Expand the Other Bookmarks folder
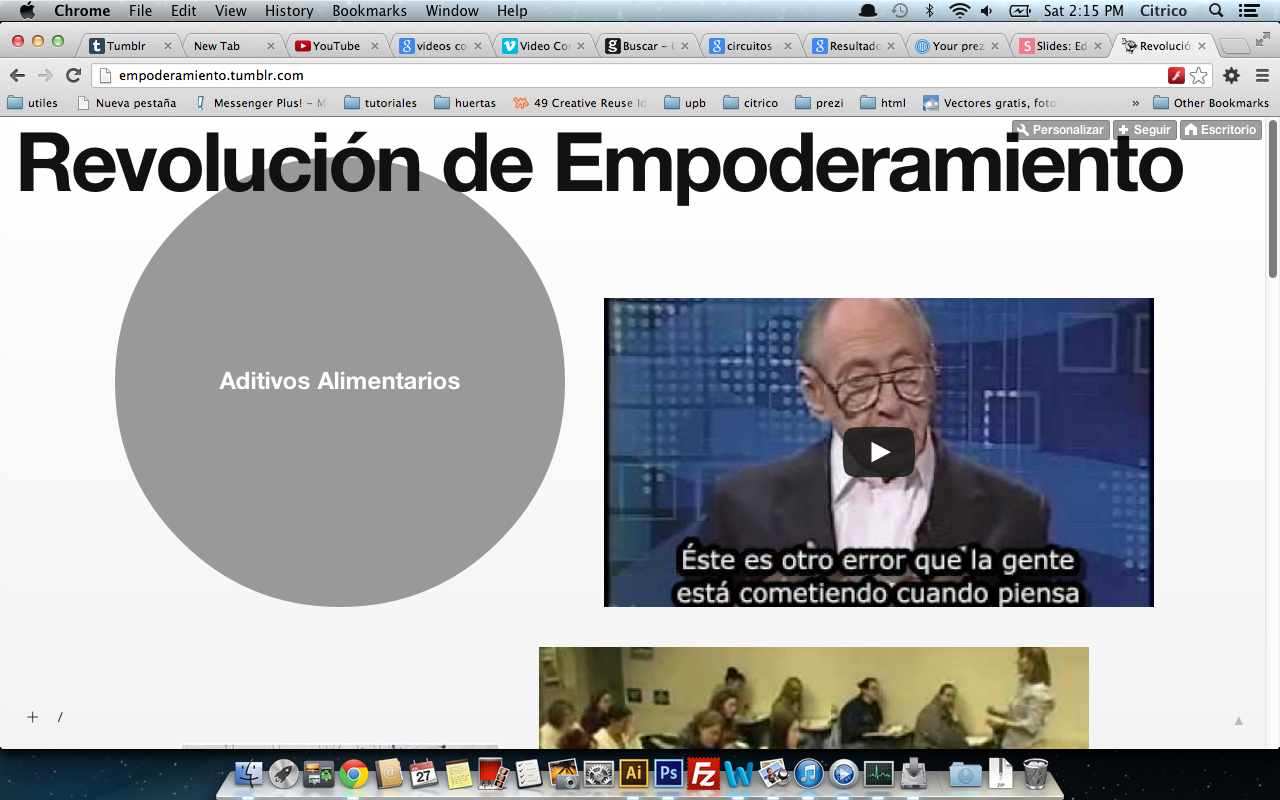The width and height of the screenshot is (1280, 800). [1211, 103]
